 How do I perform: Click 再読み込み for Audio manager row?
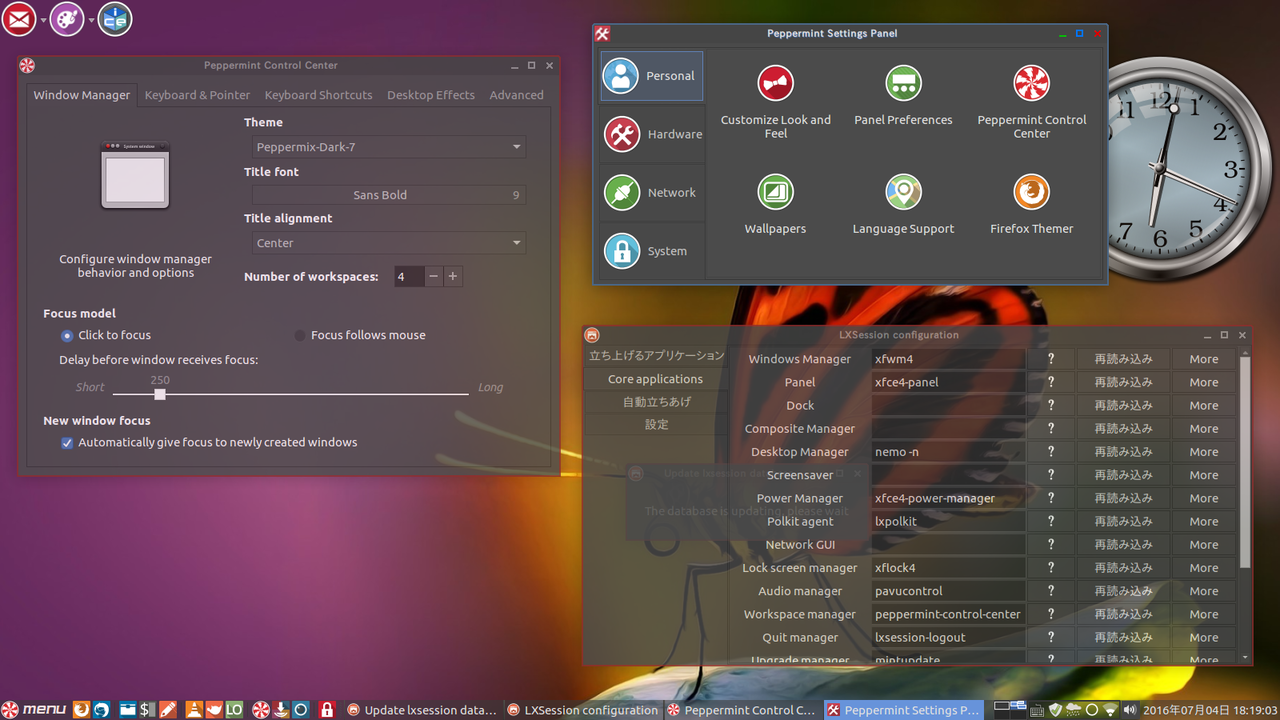(1123, 591)
